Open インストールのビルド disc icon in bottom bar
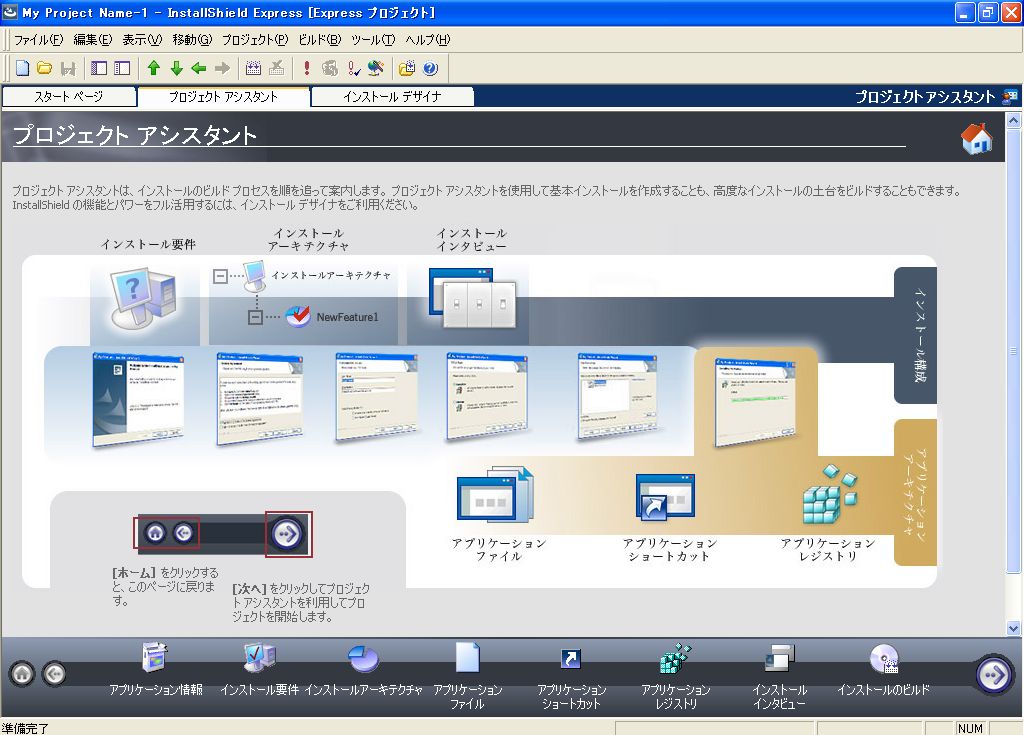Viewport: 1024px width, 735px height. 883,669
